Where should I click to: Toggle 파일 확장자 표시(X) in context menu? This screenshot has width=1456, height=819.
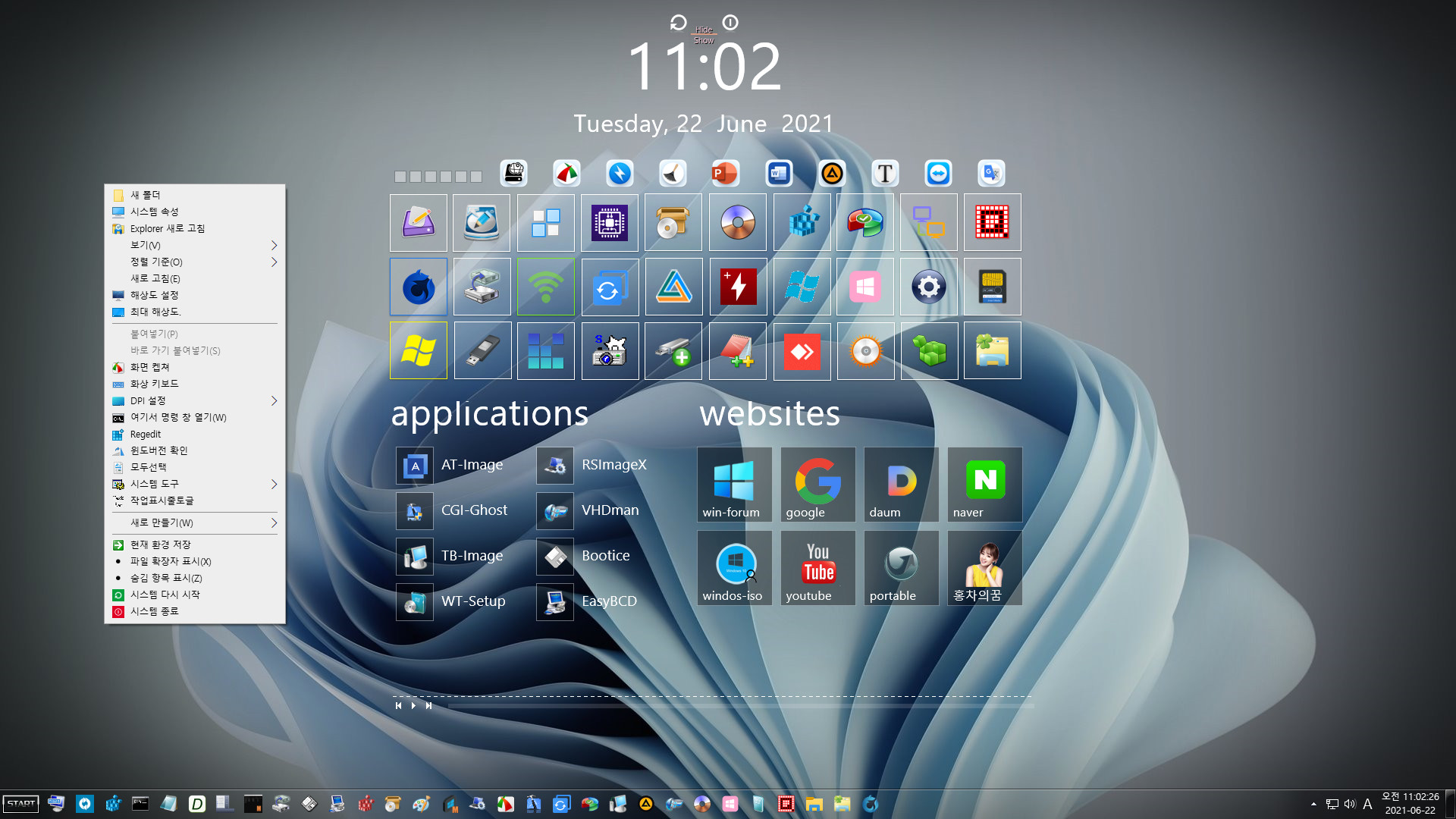[195, 561]
